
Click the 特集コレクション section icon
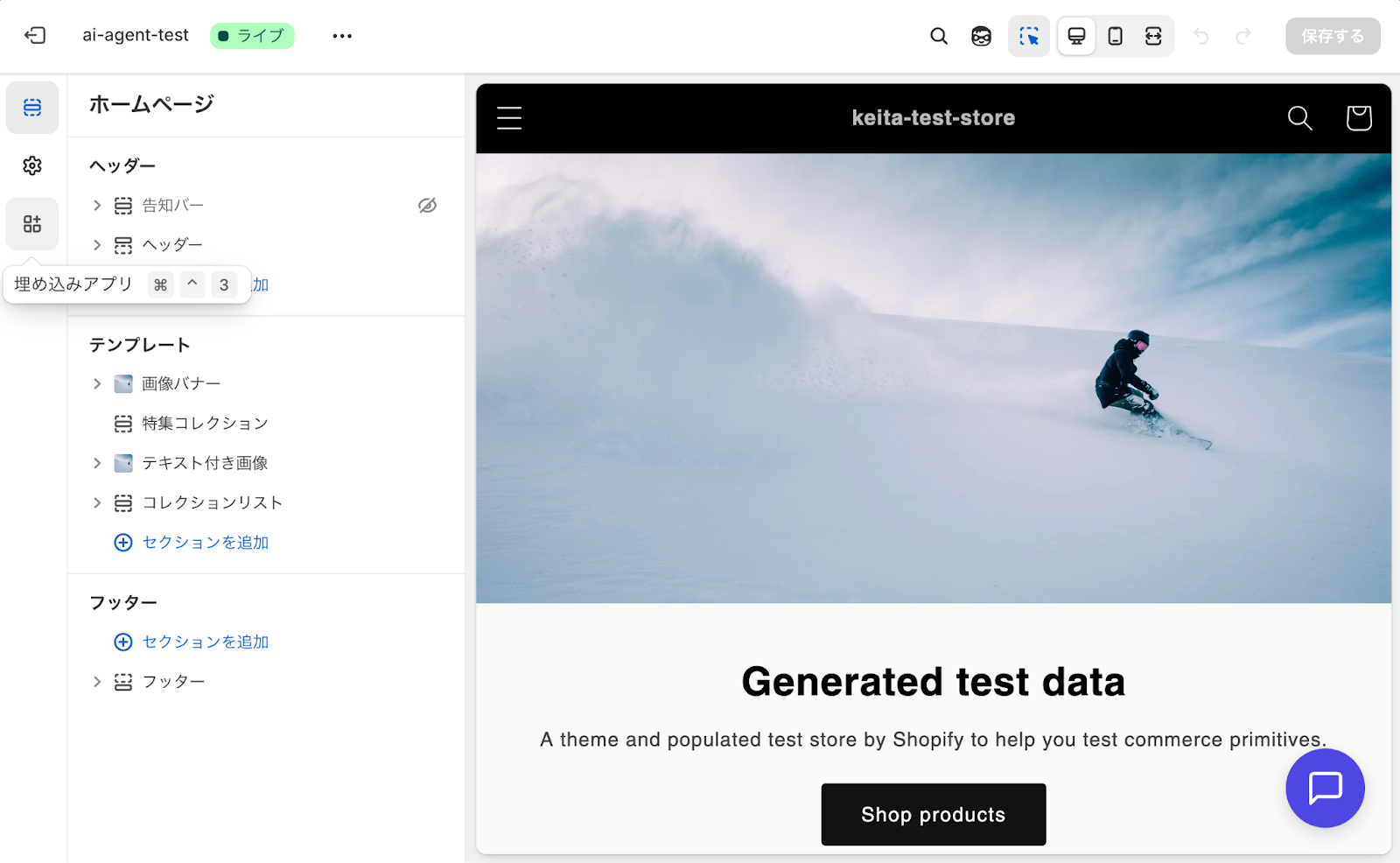tap(123, 424)
